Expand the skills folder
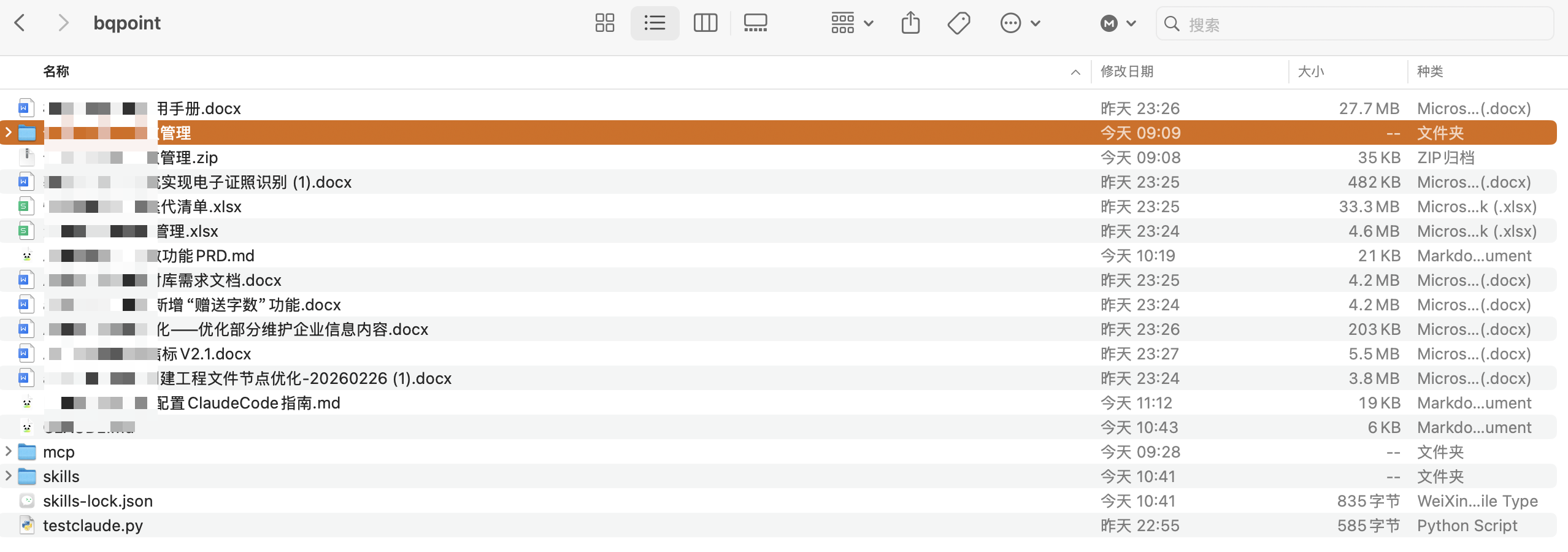 coord(9,476)
